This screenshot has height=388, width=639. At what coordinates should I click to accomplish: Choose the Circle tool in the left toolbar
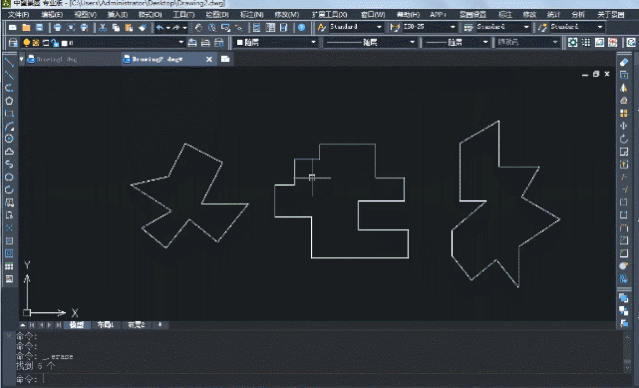click(x=9, y=139)
